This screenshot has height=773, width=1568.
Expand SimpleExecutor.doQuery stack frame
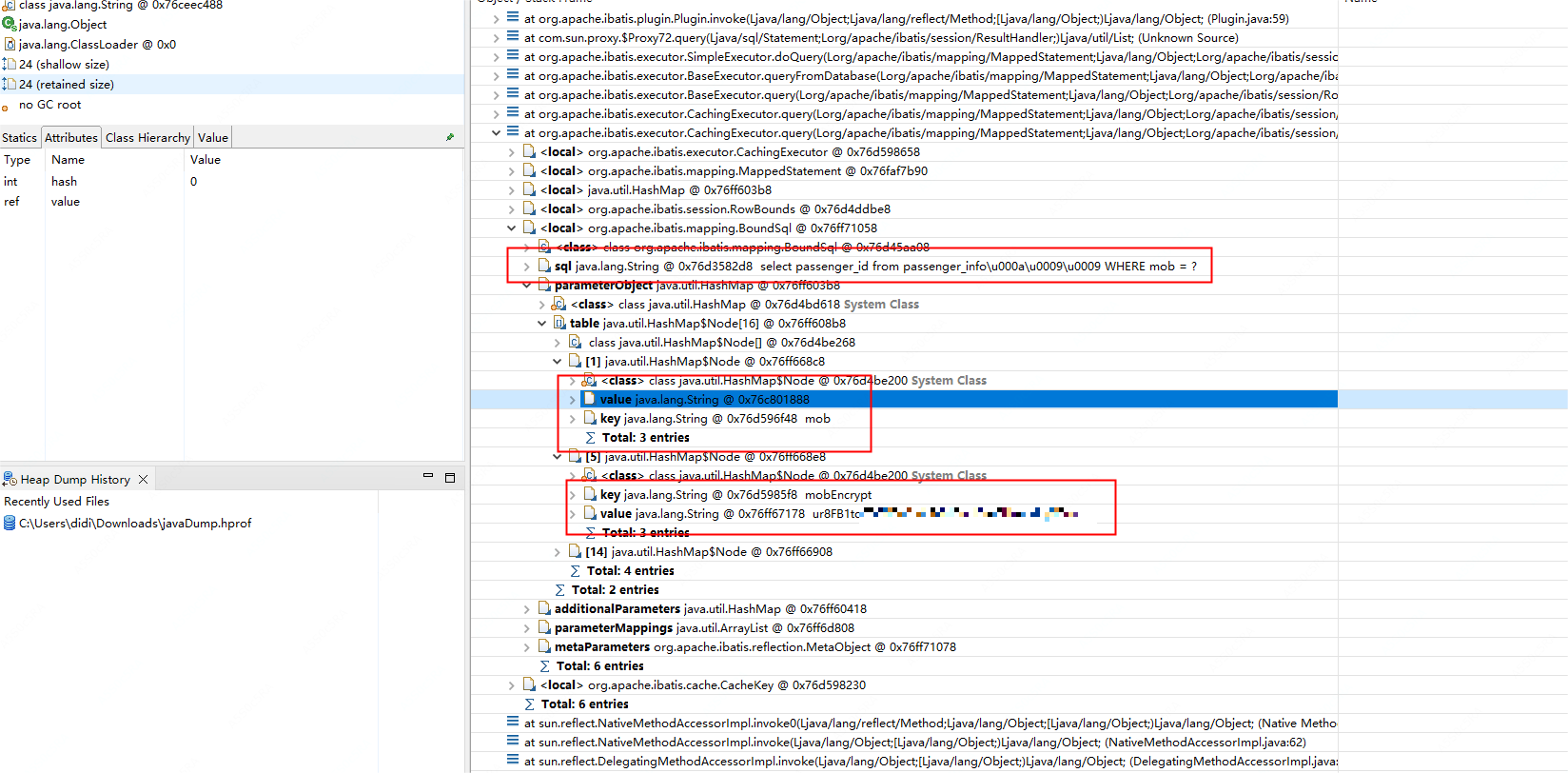(x=496, y=56)
